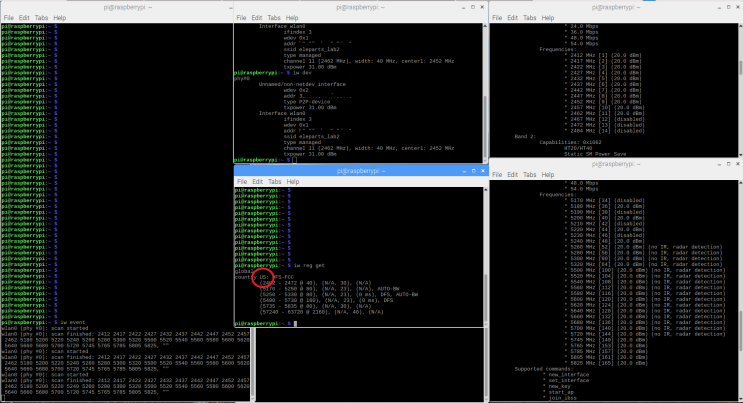Minimize the 2.4 GHz frequencies terminal window
743x403 pixels.
(719, 7)
